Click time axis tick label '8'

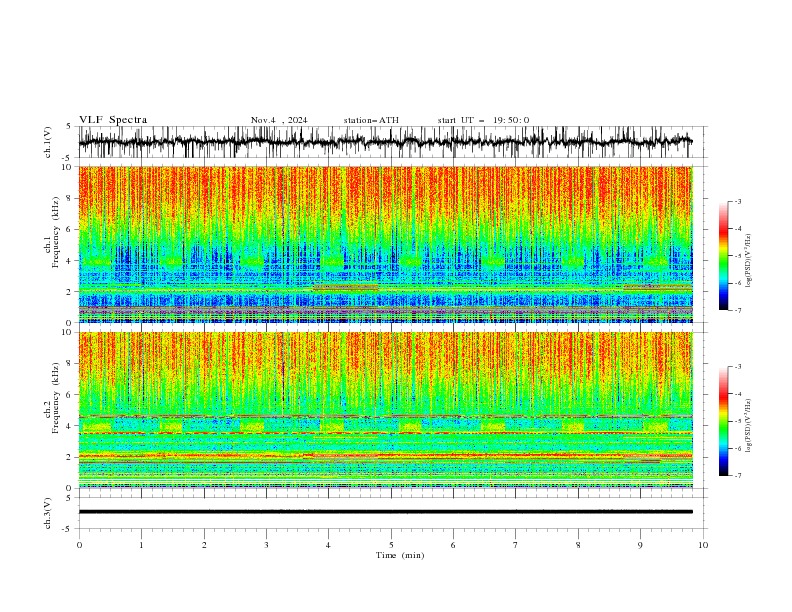click(x=578, y=545)
